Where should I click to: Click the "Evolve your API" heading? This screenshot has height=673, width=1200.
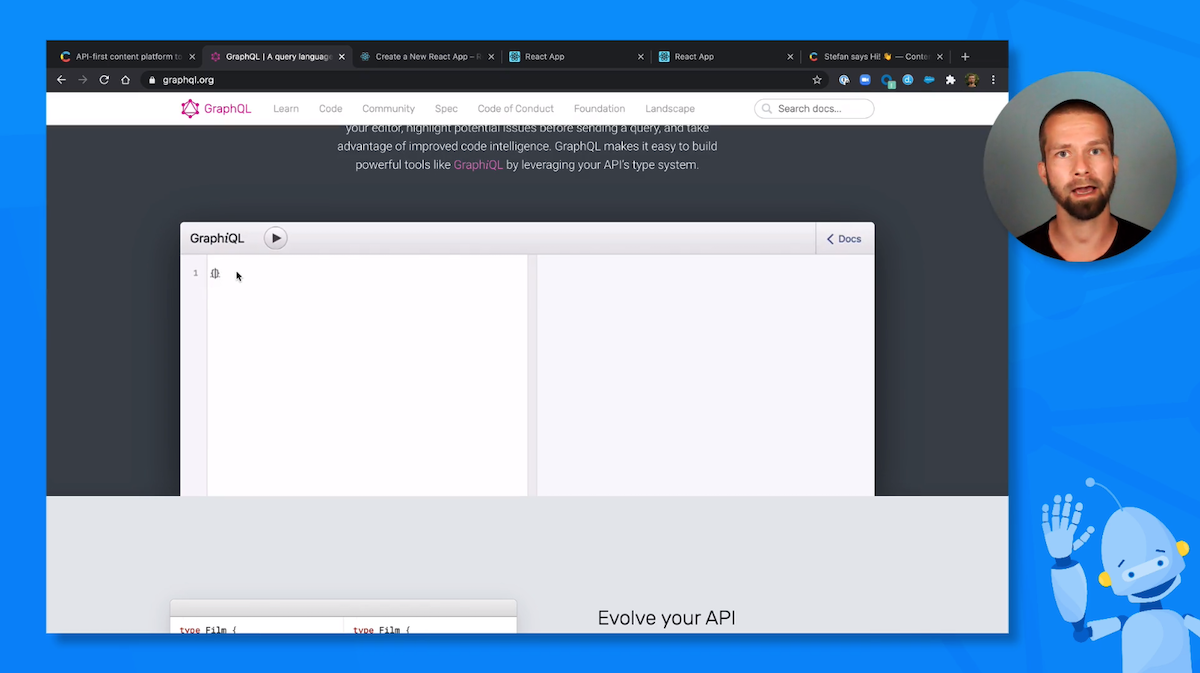tap(666, 618)
